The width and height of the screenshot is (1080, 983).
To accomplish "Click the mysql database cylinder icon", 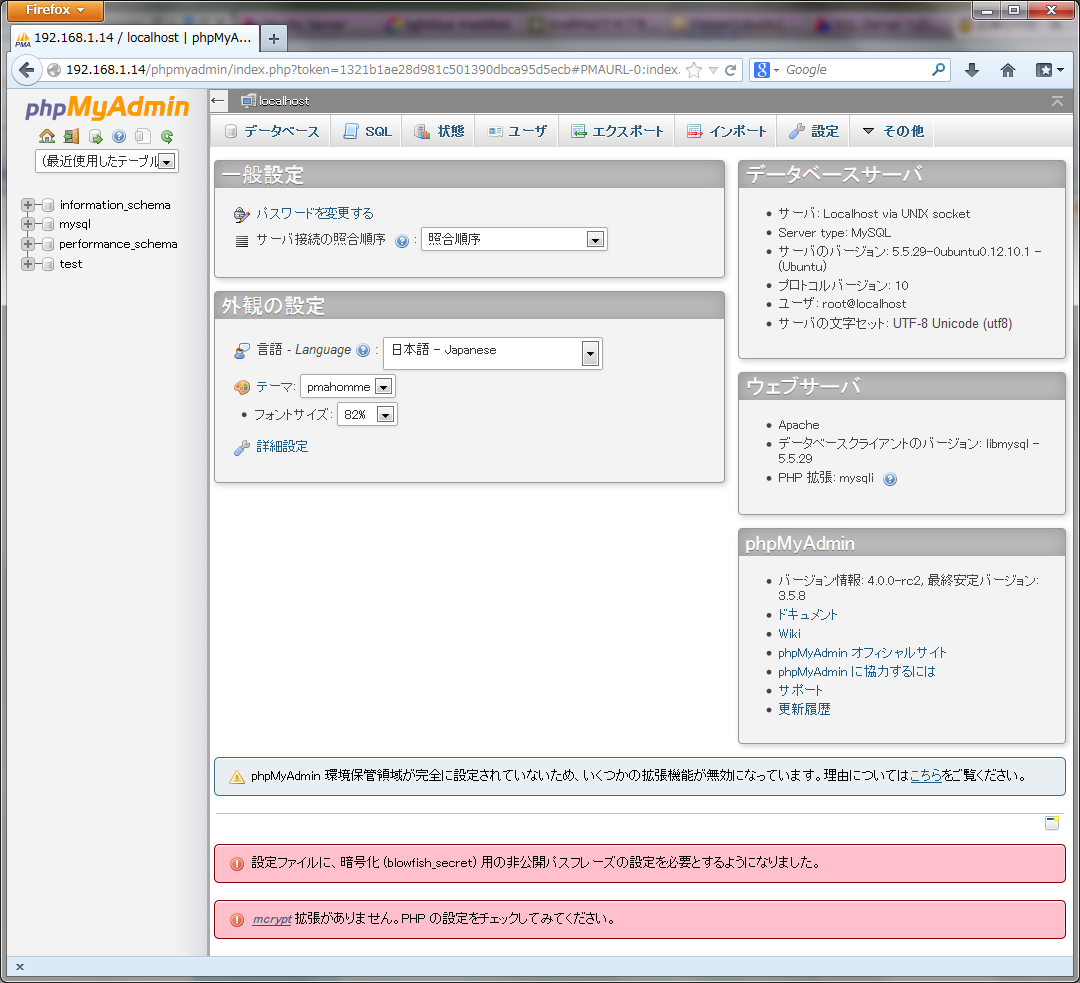I will [48, 224].
